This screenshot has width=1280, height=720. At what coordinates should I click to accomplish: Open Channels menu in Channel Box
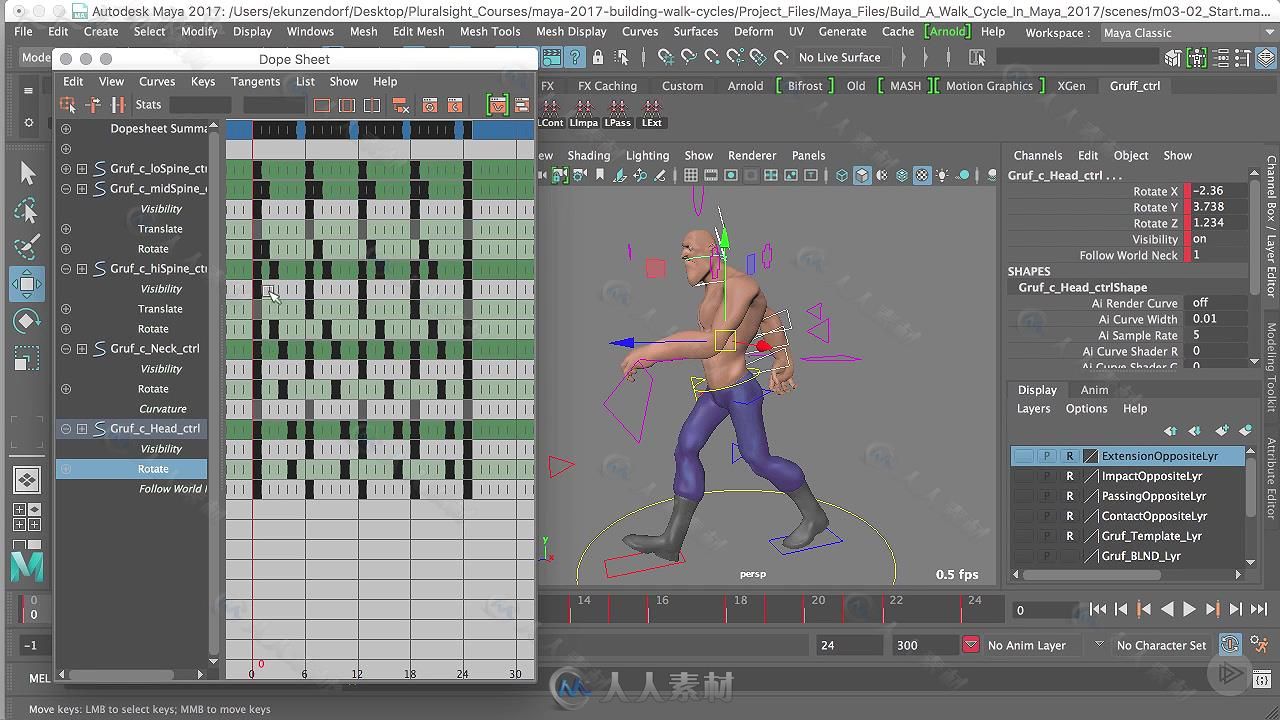(1038, 156)
